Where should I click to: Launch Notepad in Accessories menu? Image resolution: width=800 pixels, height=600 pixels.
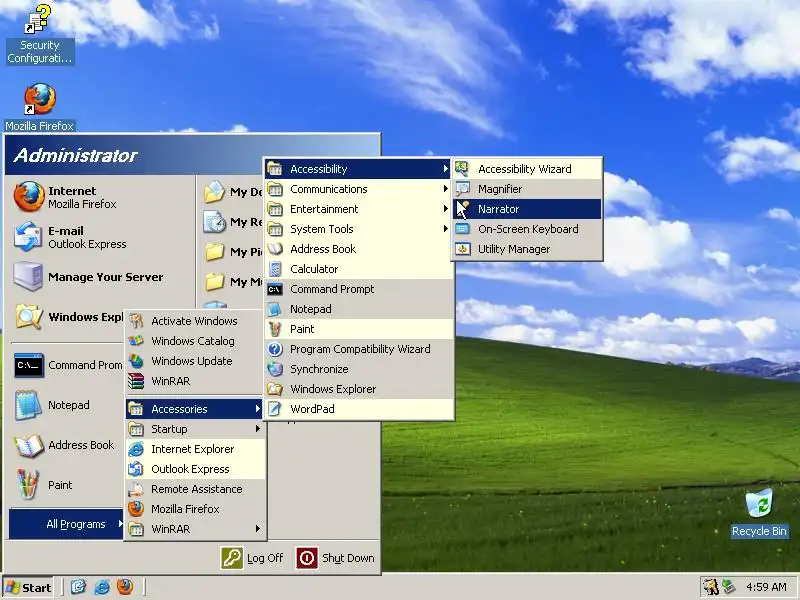point(358,309)
